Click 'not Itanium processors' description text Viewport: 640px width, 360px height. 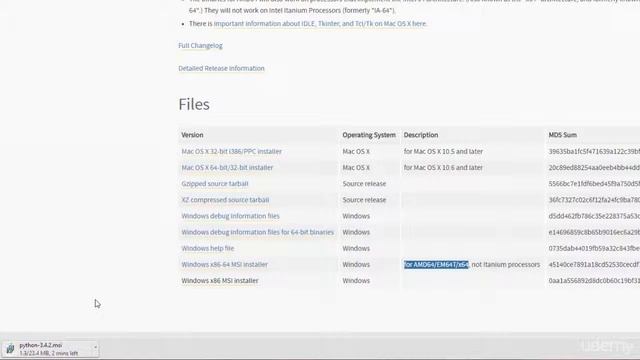[x=506, y=264]
